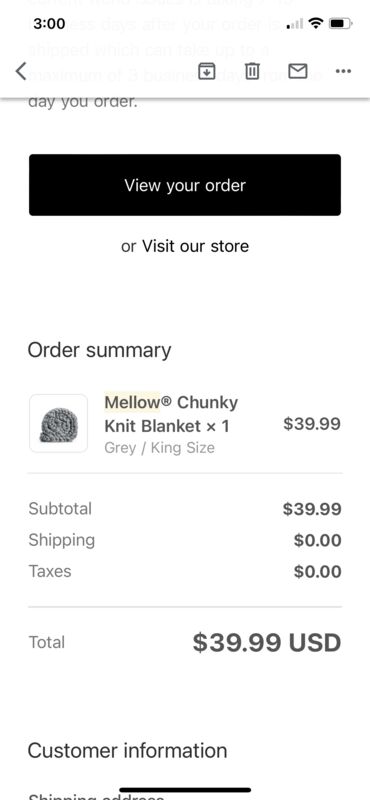Open the Visit our store link

pyautogui.click(x=195, y=246)
